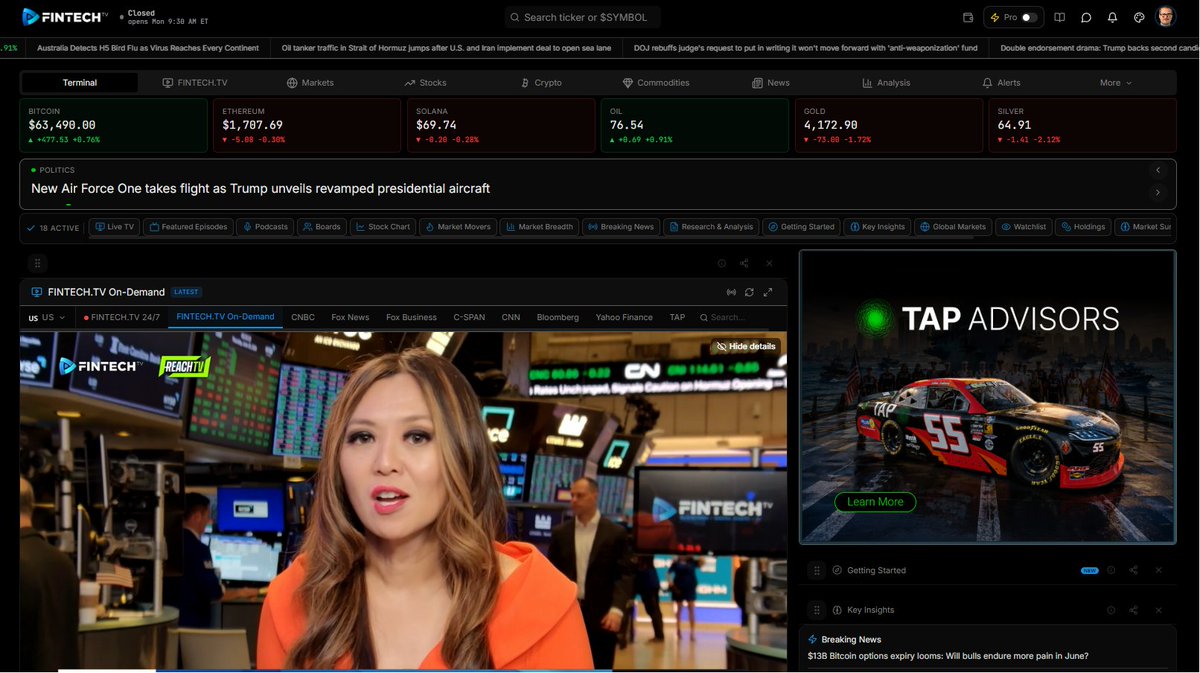Toggle the Breaking News widget chip
This screenshot has width=1200, height=673.
coord(621,227)
